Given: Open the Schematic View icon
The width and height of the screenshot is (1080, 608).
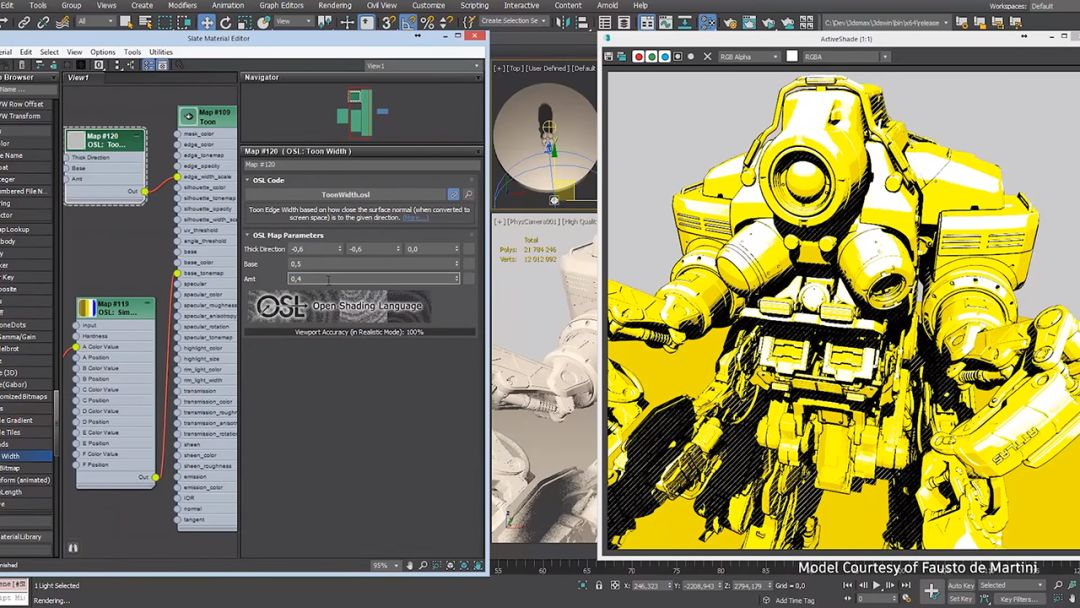Looking at the screenshot, I should (x=685, y=23).
